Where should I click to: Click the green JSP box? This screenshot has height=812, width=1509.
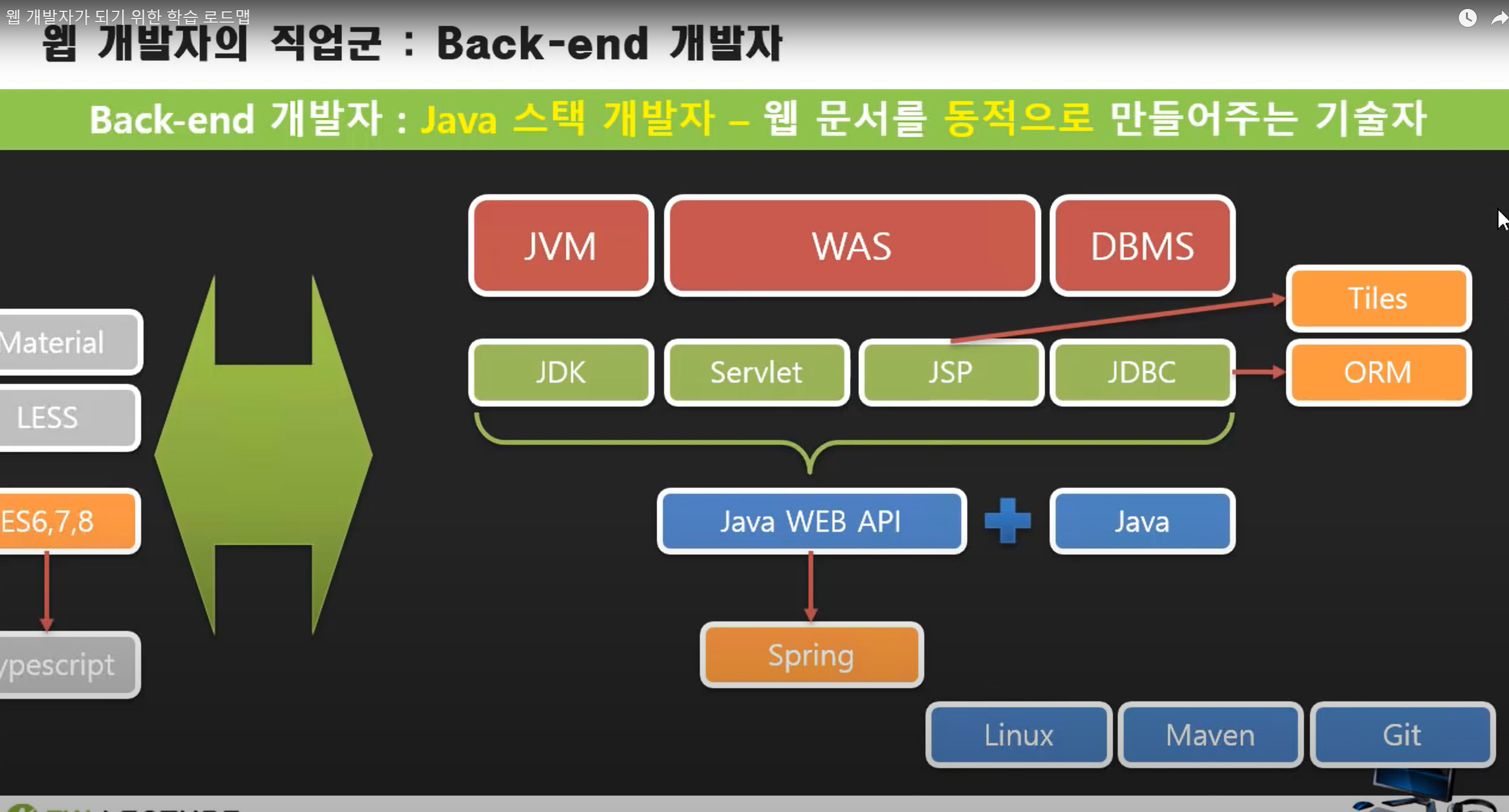pyautogui.click(x=951, y=372)
